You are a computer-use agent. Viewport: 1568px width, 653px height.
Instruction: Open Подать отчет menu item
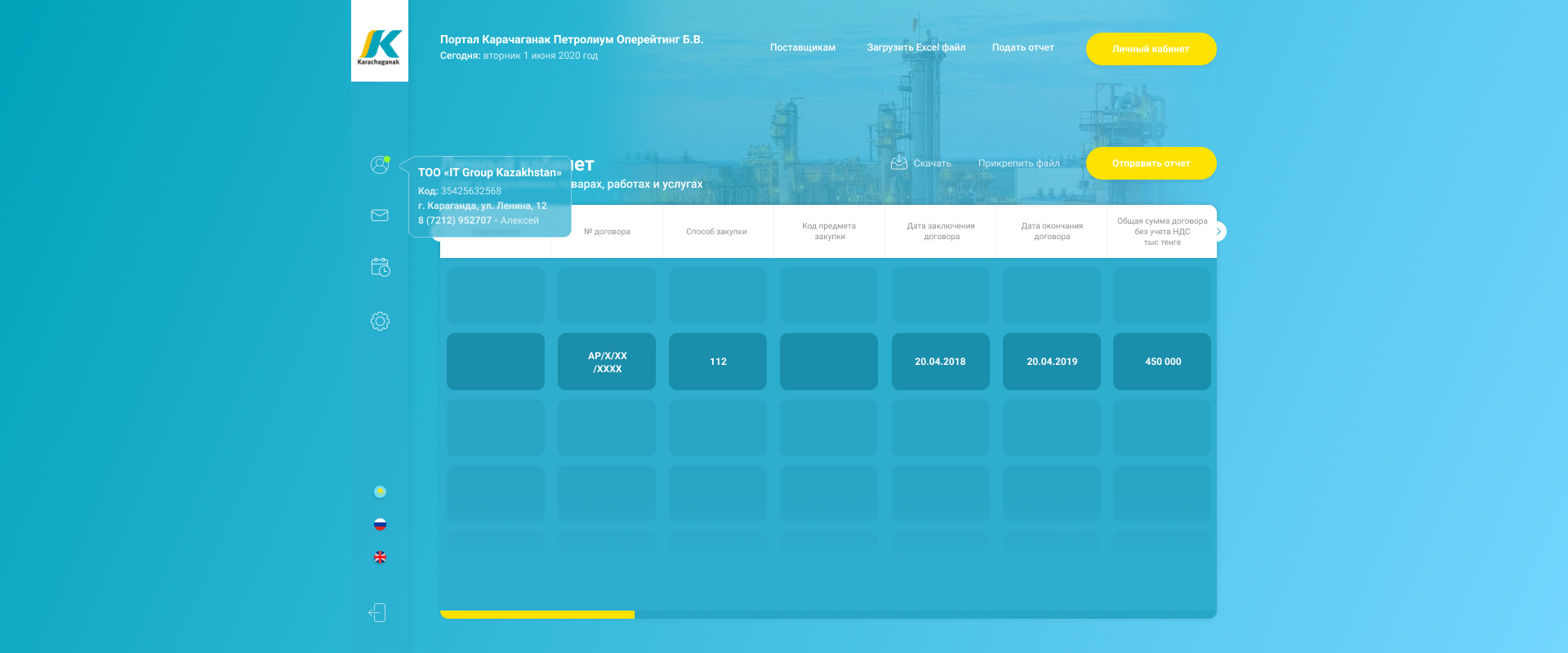pyautogui.click(x=1022, y=48)
